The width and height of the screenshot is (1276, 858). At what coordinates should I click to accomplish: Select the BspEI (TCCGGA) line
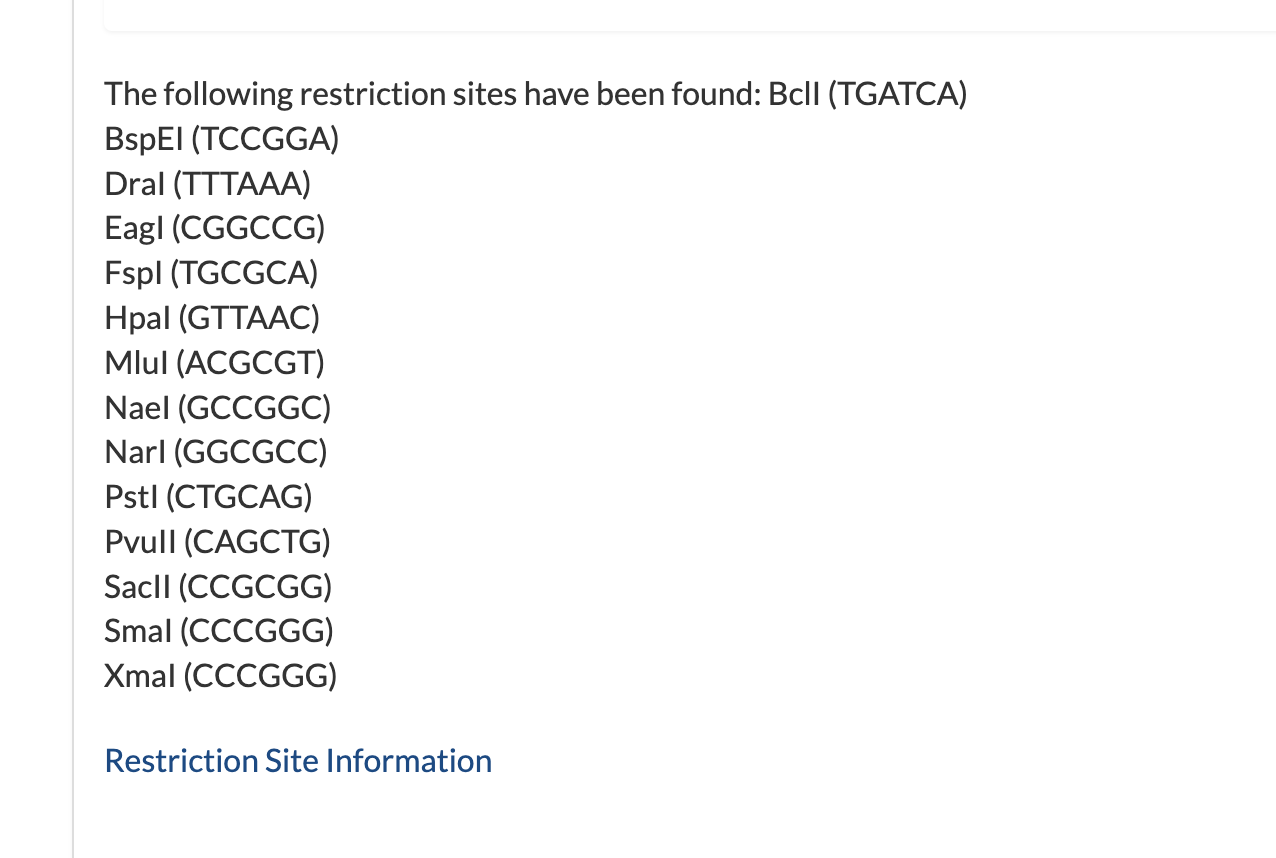point(222,140)
